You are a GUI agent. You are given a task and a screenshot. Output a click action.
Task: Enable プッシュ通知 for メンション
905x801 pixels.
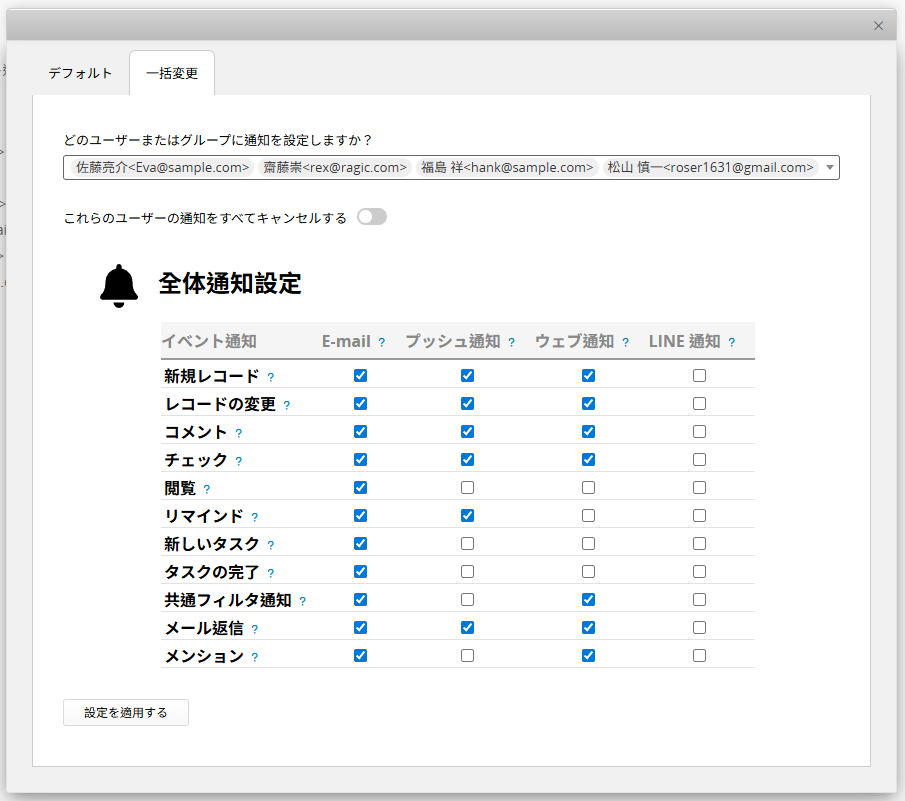[468, 656]
